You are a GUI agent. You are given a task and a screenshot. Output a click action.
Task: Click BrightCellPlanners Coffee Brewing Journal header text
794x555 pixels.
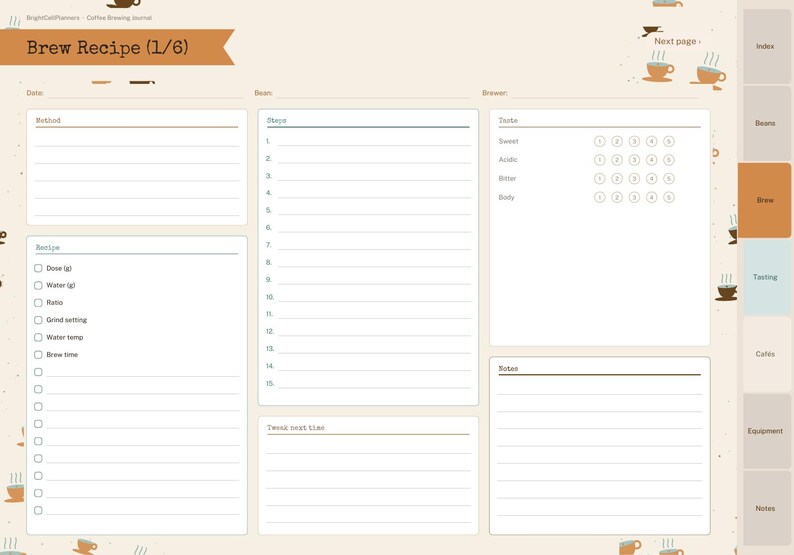click(x=89, y=18)
